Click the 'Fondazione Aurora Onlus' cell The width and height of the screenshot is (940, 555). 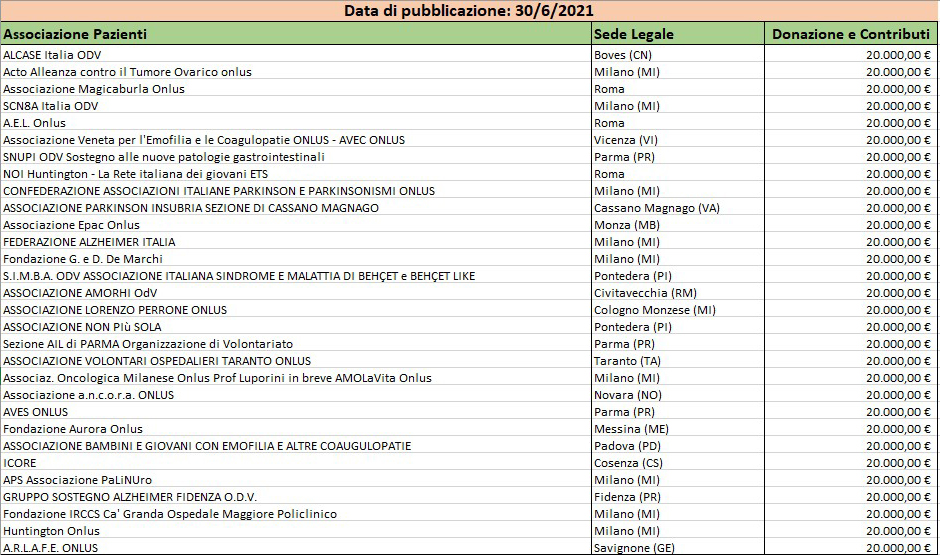[x=296, y=429]
